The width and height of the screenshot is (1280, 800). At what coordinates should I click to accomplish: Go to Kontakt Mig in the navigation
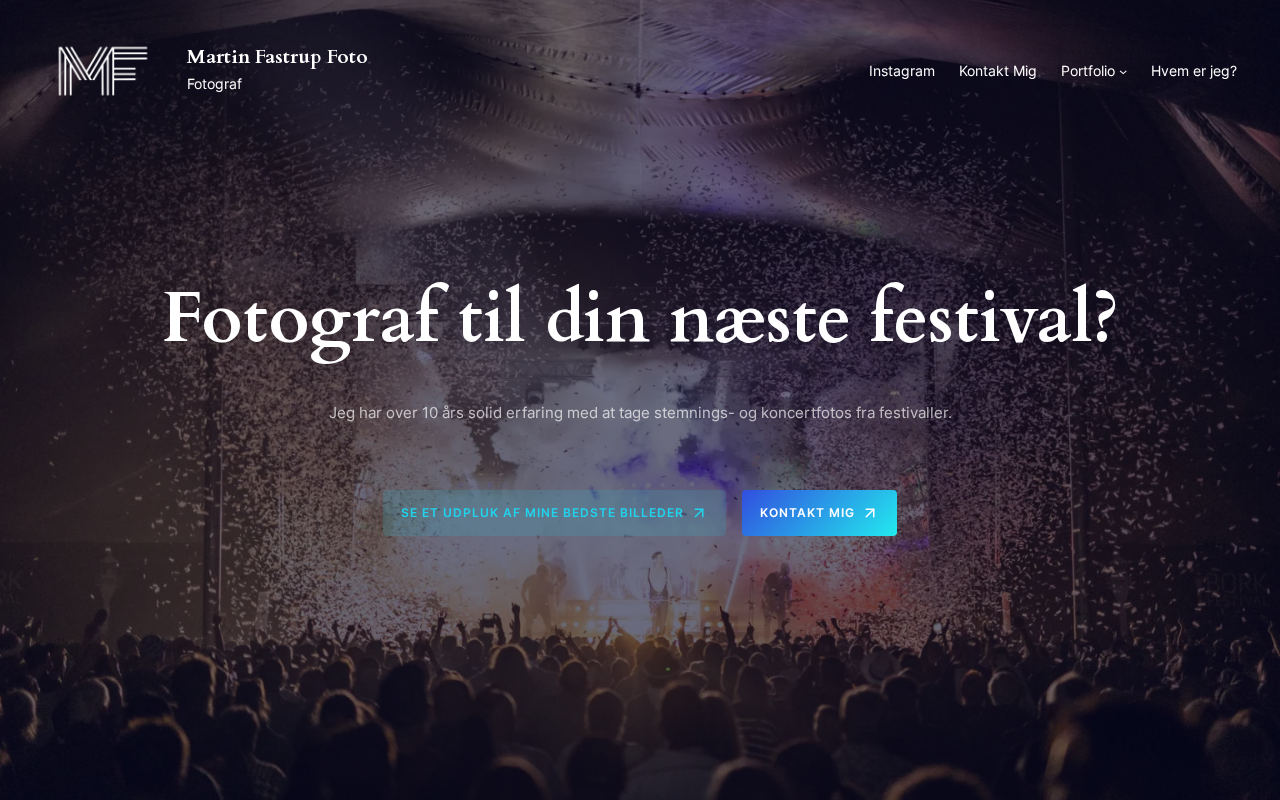(x=998, y=71)
